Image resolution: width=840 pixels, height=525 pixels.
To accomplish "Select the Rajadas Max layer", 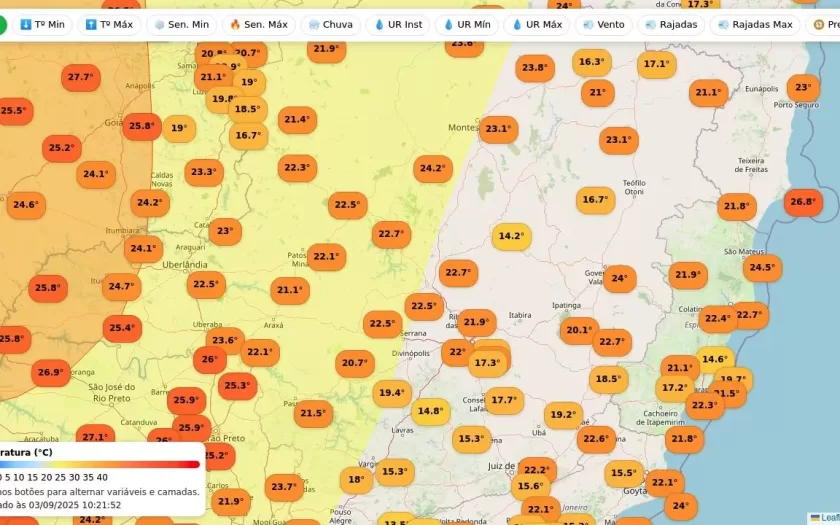I will 755,24.
